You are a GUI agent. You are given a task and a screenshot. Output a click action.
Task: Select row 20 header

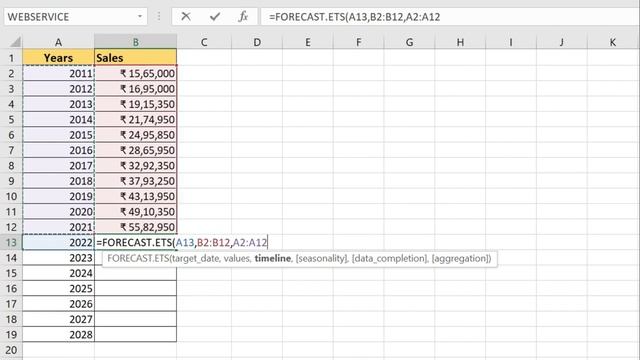point(11,350)
